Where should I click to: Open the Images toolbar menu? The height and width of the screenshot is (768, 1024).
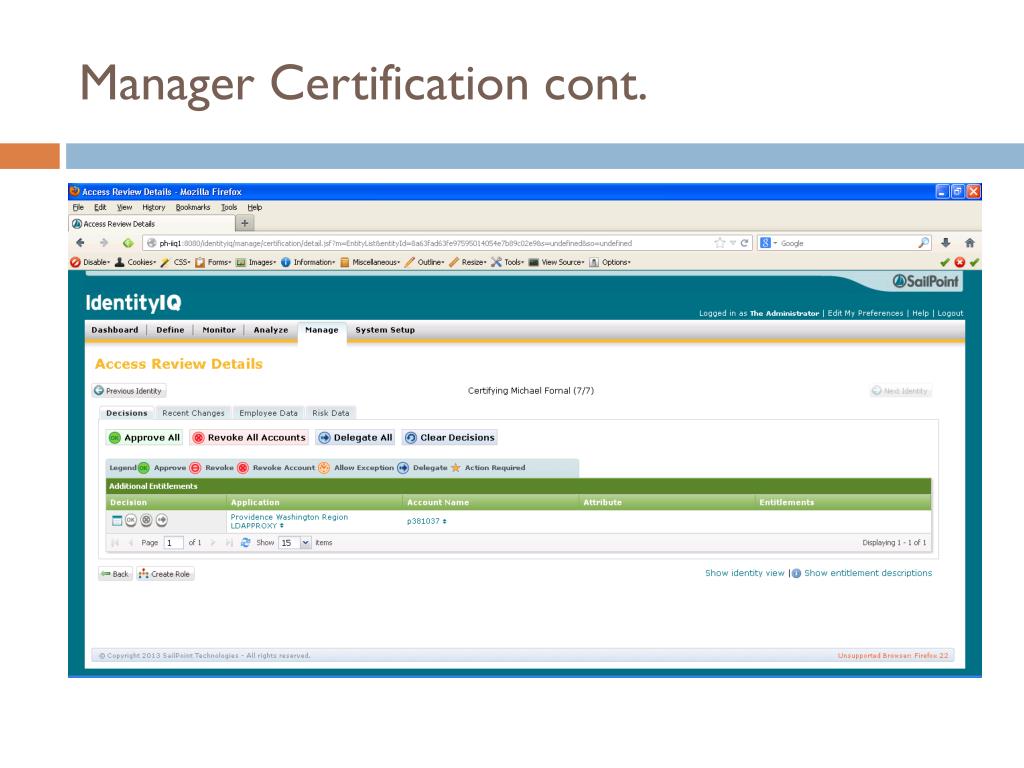(x=256, y=262)
